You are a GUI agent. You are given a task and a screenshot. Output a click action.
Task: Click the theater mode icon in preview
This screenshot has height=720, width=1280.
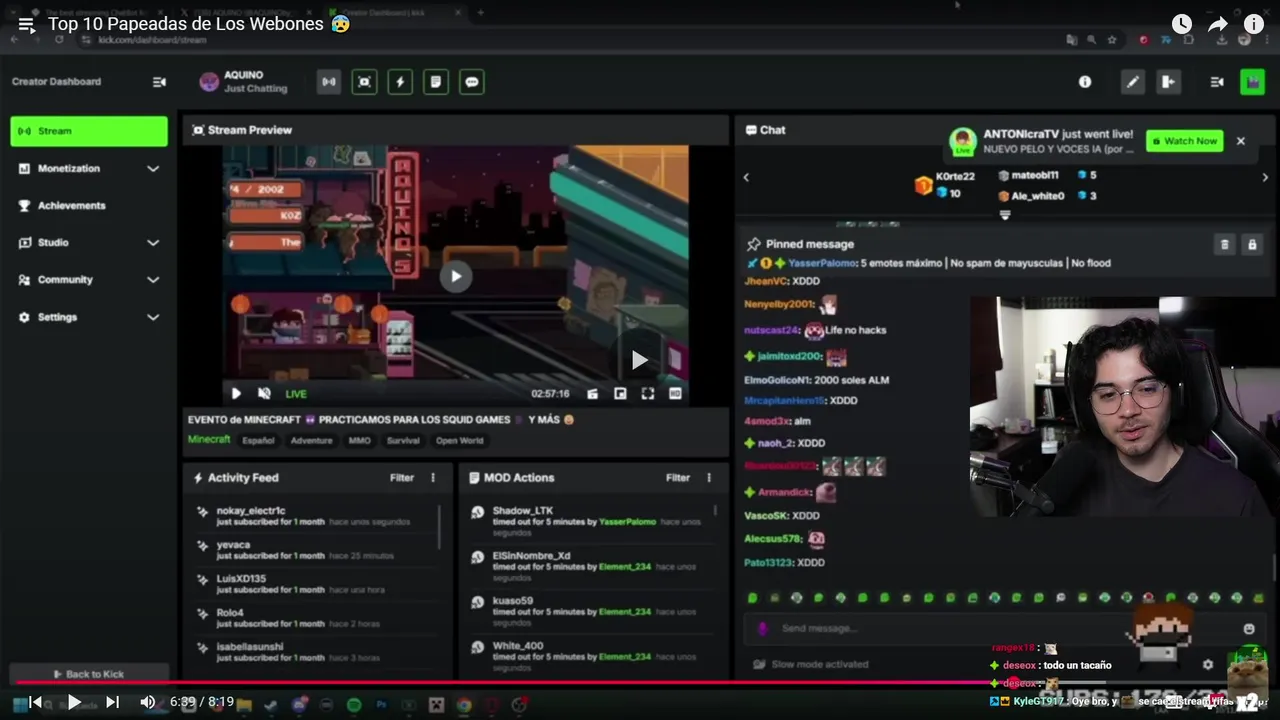tap(675, 394)
